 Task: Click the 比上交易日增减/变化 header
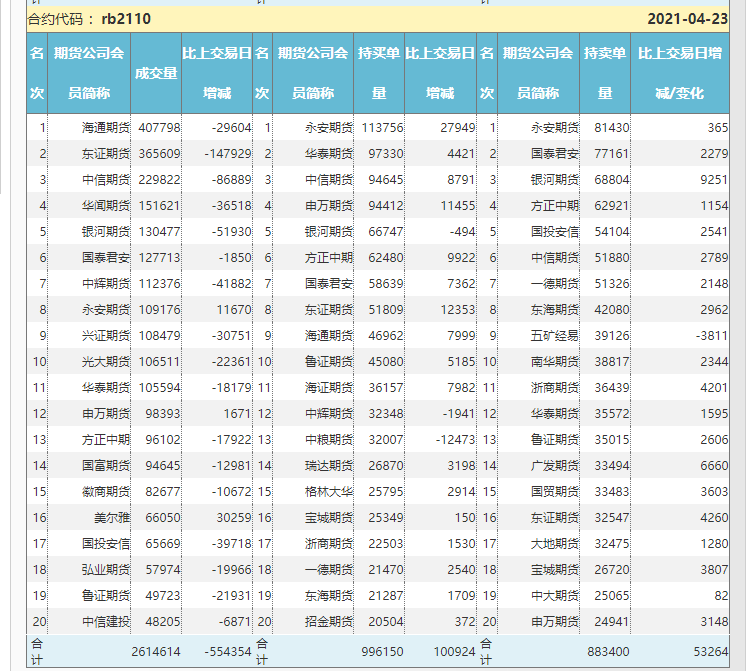click(x=680, y=73)
